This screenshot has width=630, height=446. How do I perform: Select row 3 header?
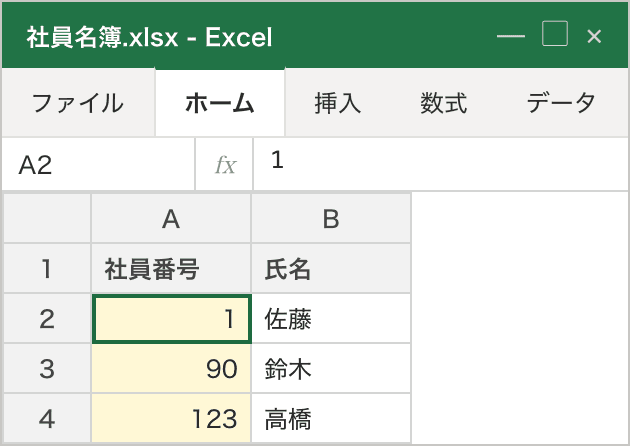click(x=47, y=368)
